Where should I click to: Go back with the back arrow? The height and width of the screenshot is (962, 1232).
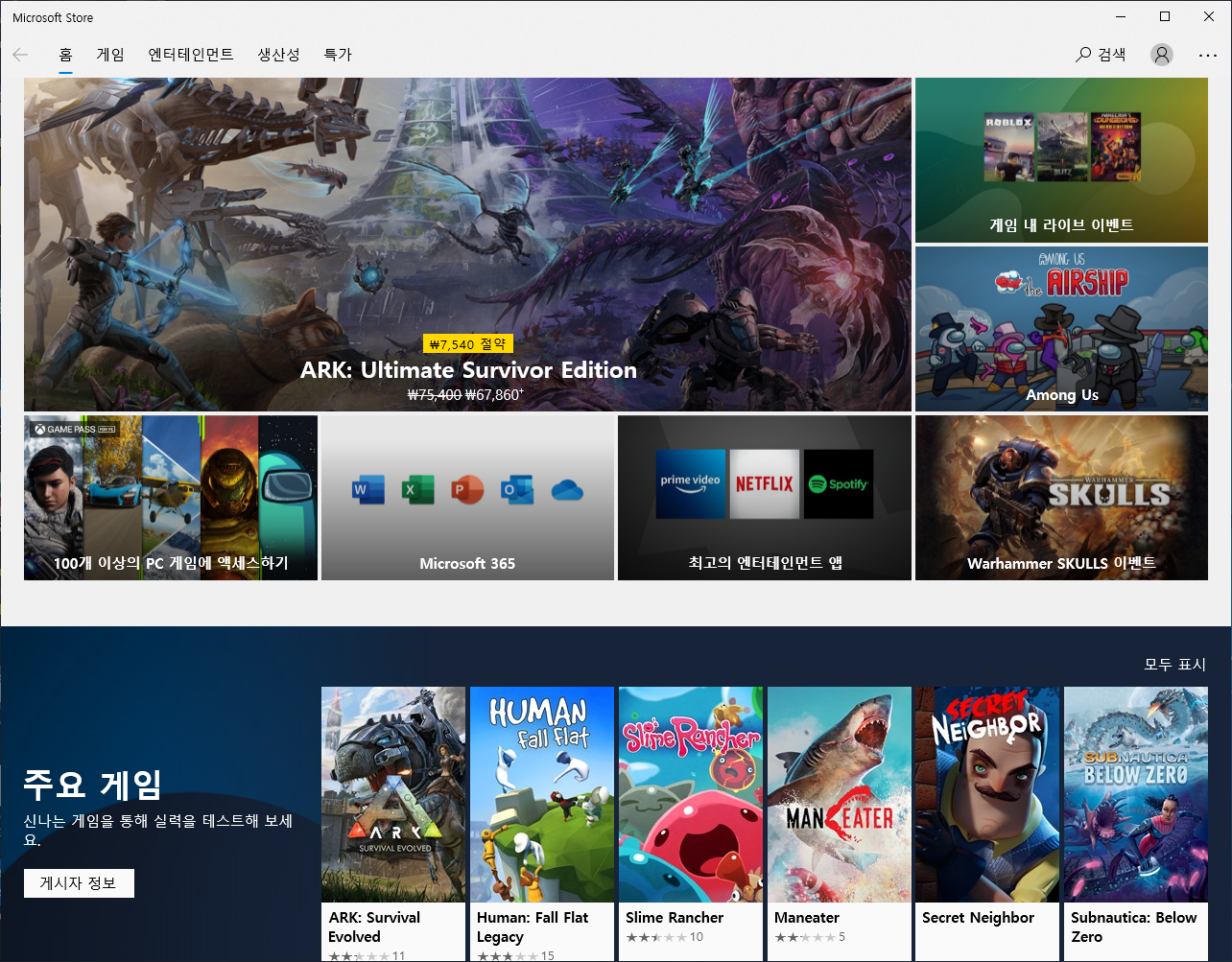point(20,55)
